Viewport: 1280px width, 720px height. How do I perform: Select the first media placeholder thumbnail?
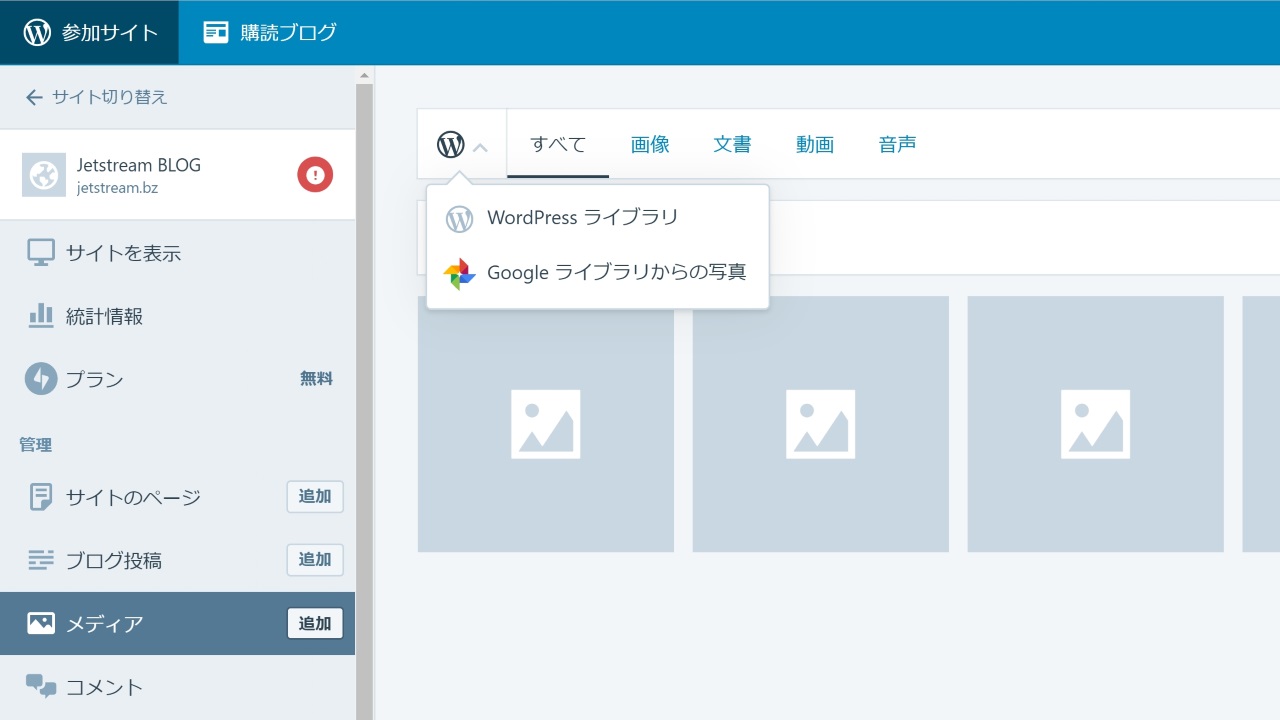545,424
